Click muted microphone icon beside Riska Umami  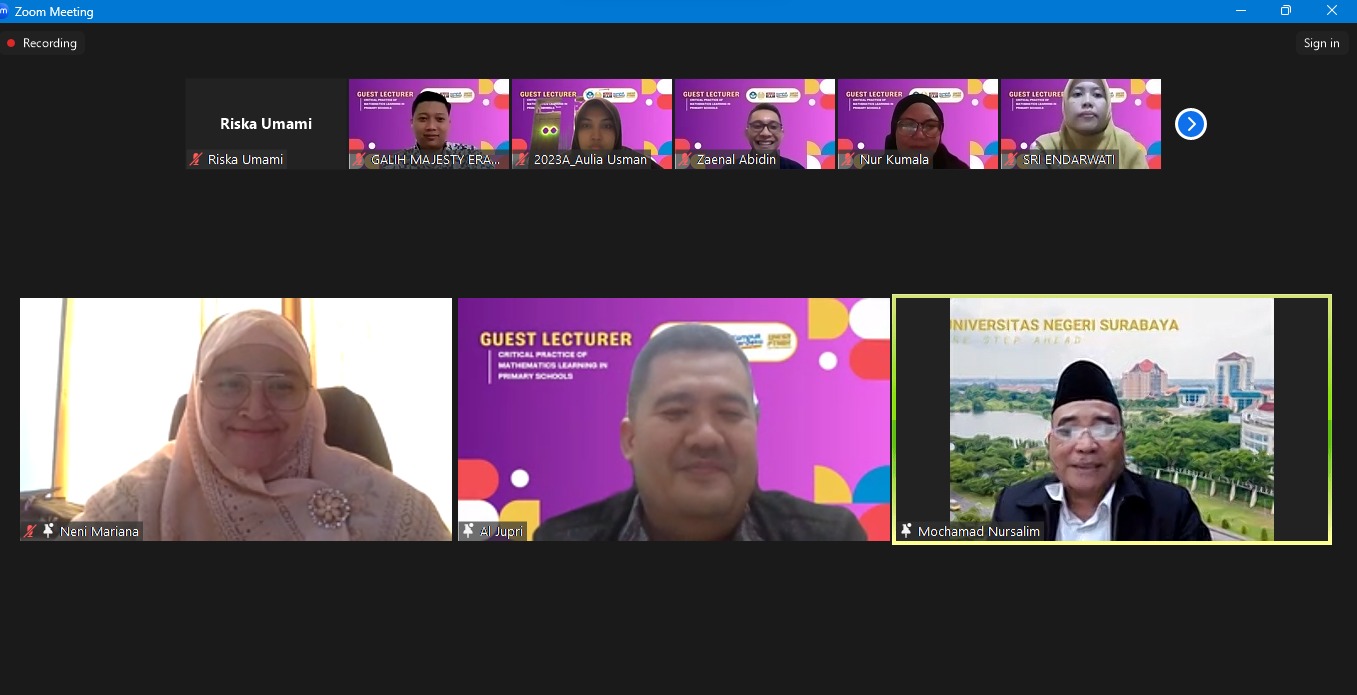coord(197,159)
